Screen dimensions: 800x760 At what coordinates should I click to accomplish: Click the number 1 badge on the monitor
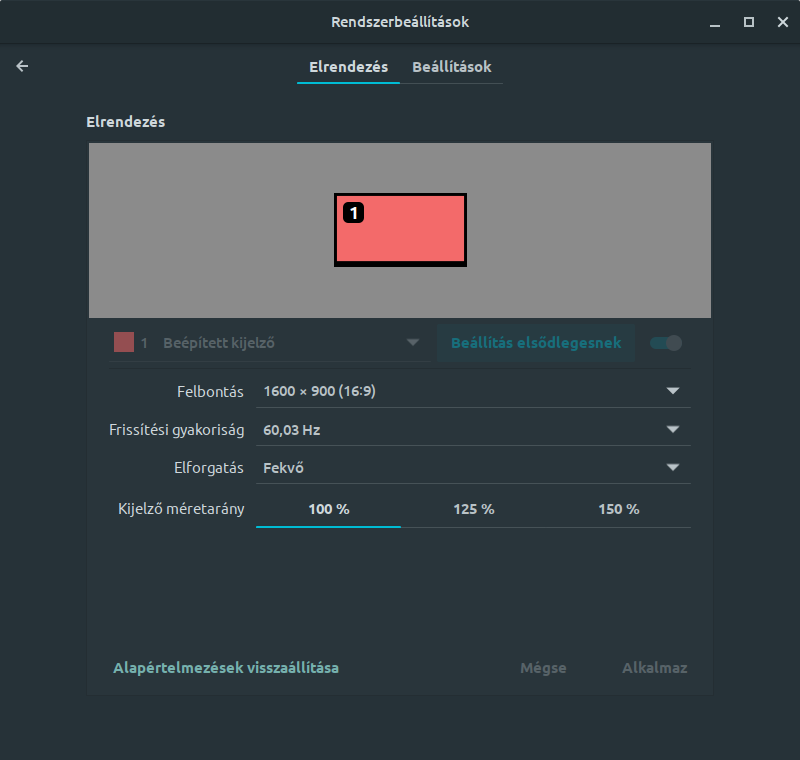coord(354,213)
